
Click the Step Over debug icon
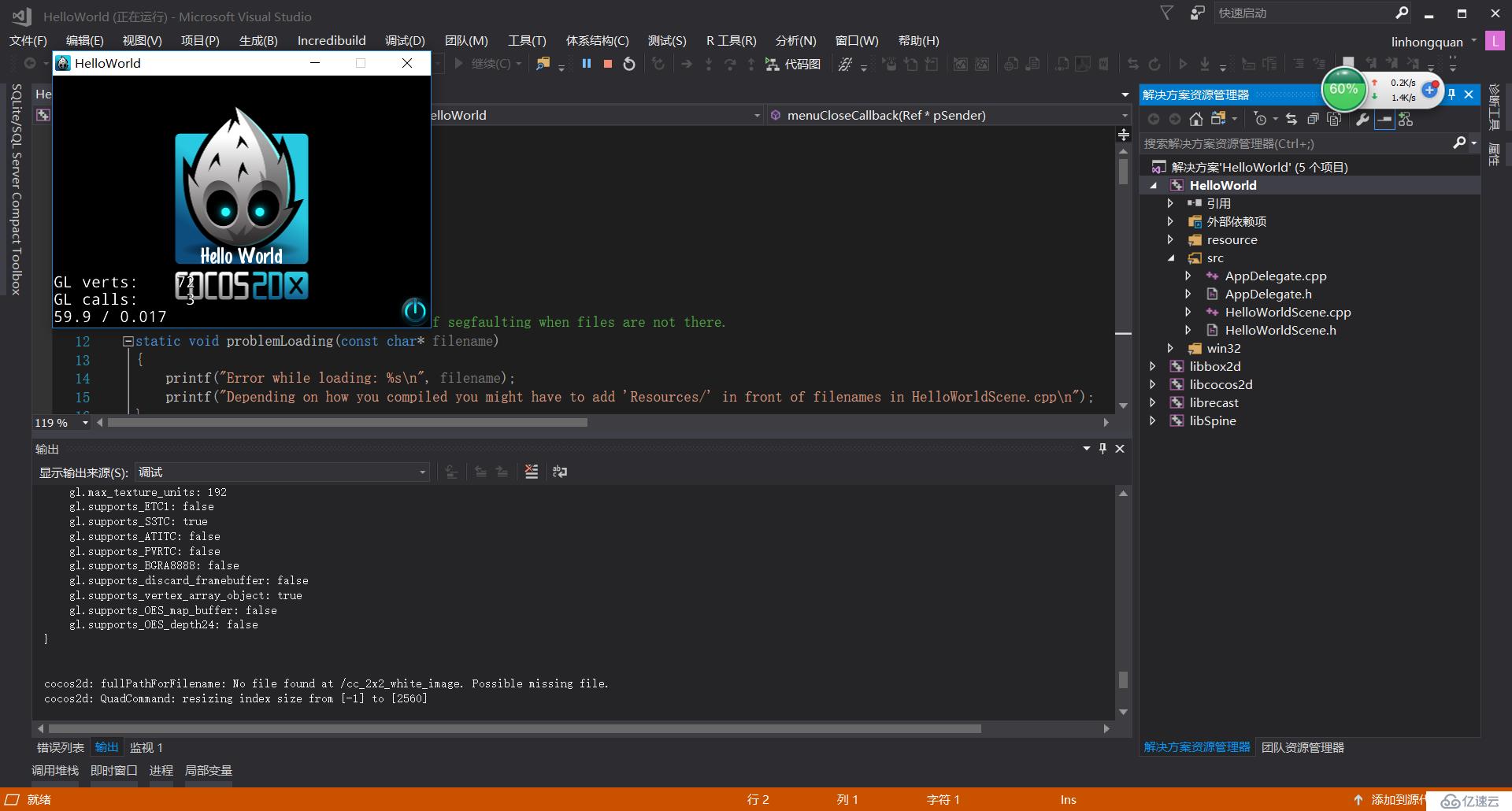[x=729, y=64]
